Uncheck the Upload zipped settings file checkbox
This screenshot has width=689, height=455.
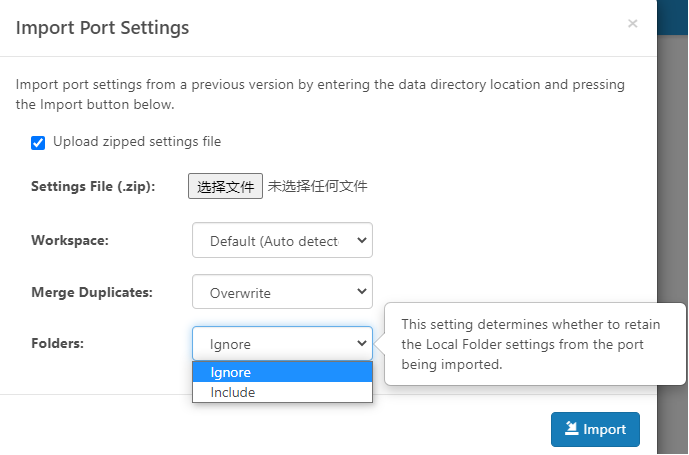(x=38, y=142)
